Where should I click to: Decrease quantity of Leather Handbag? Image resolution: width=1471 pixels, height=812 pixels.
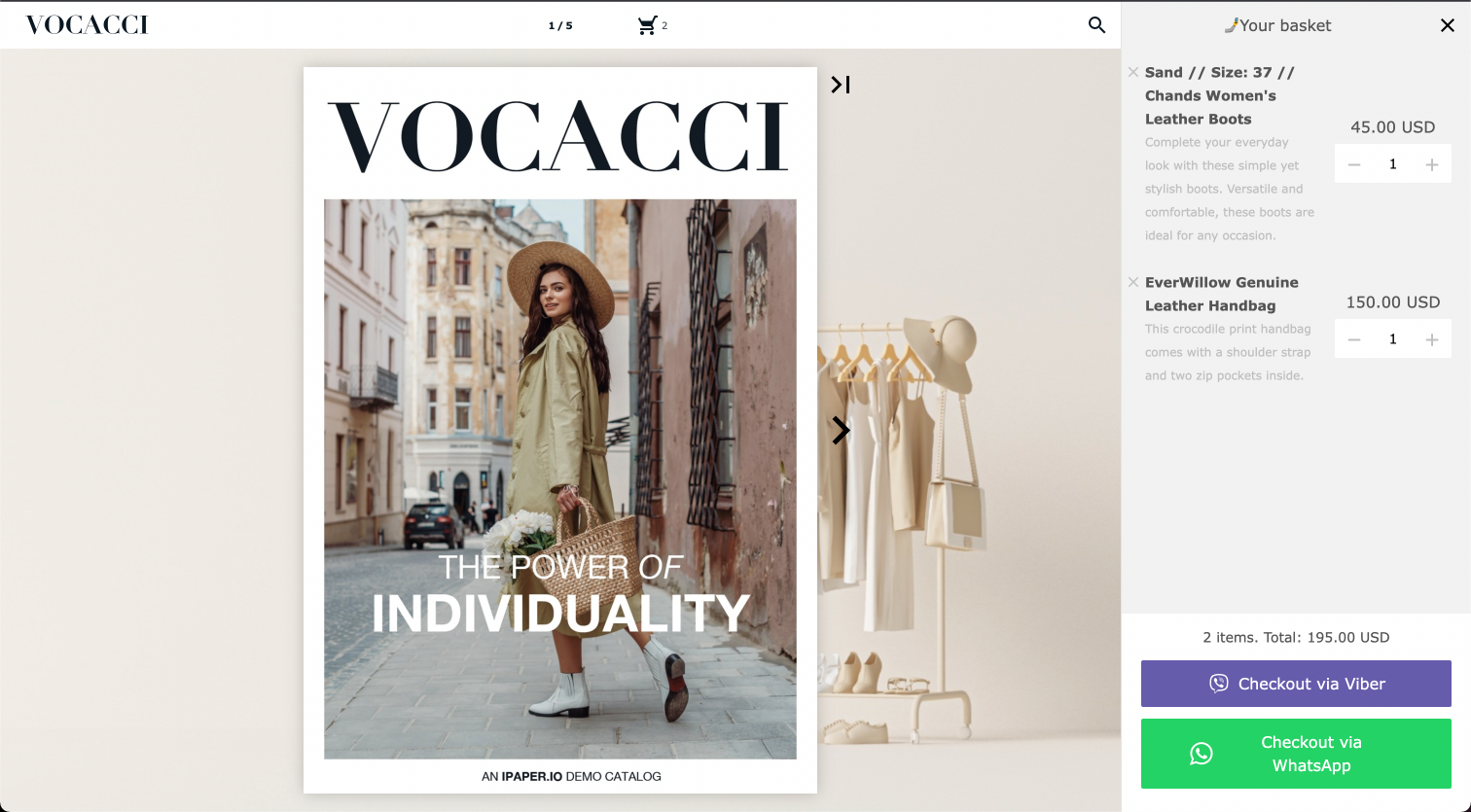coord(1354,339)
